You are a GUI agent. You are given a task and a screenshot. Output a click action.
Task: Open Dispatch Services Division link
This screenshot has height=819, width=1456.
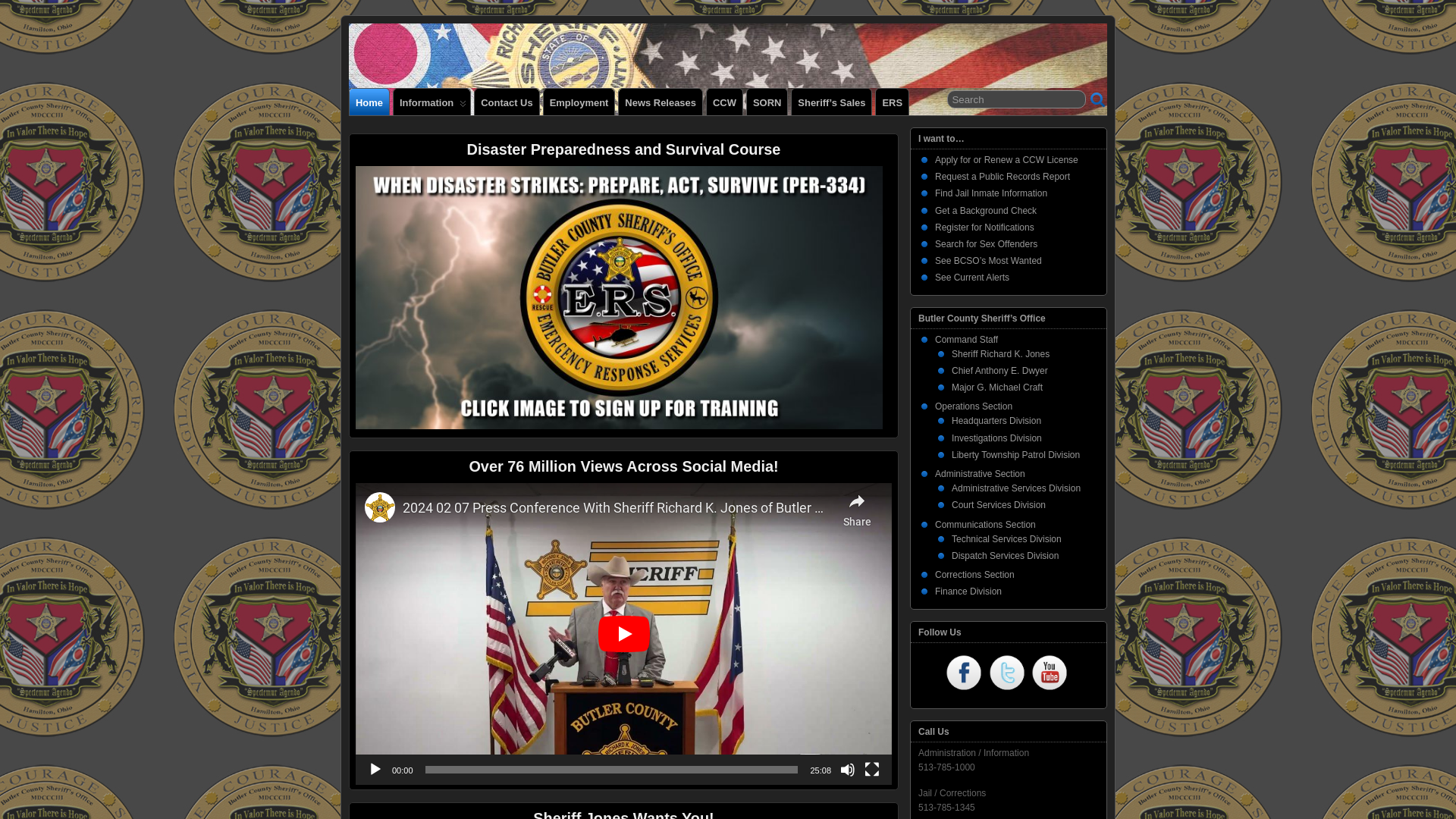coord(1005,556)
